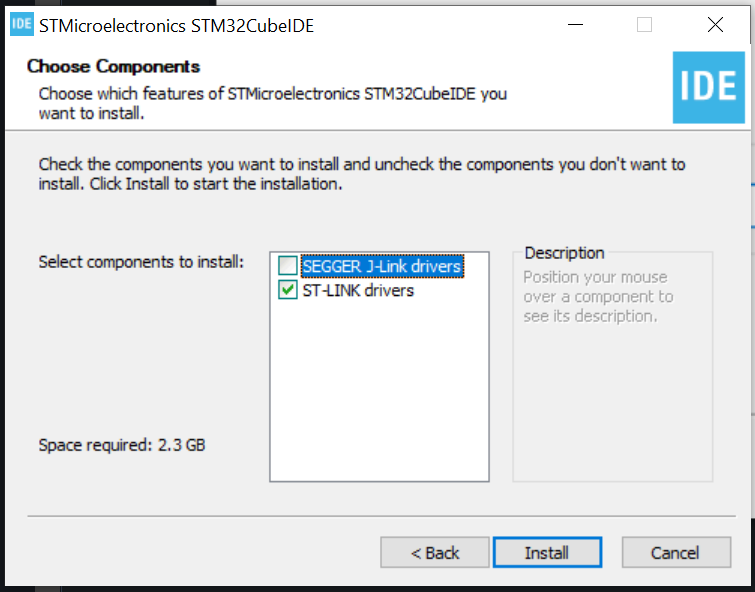Uncheck the ST-LINK drivers checkbox

[287, 290]
